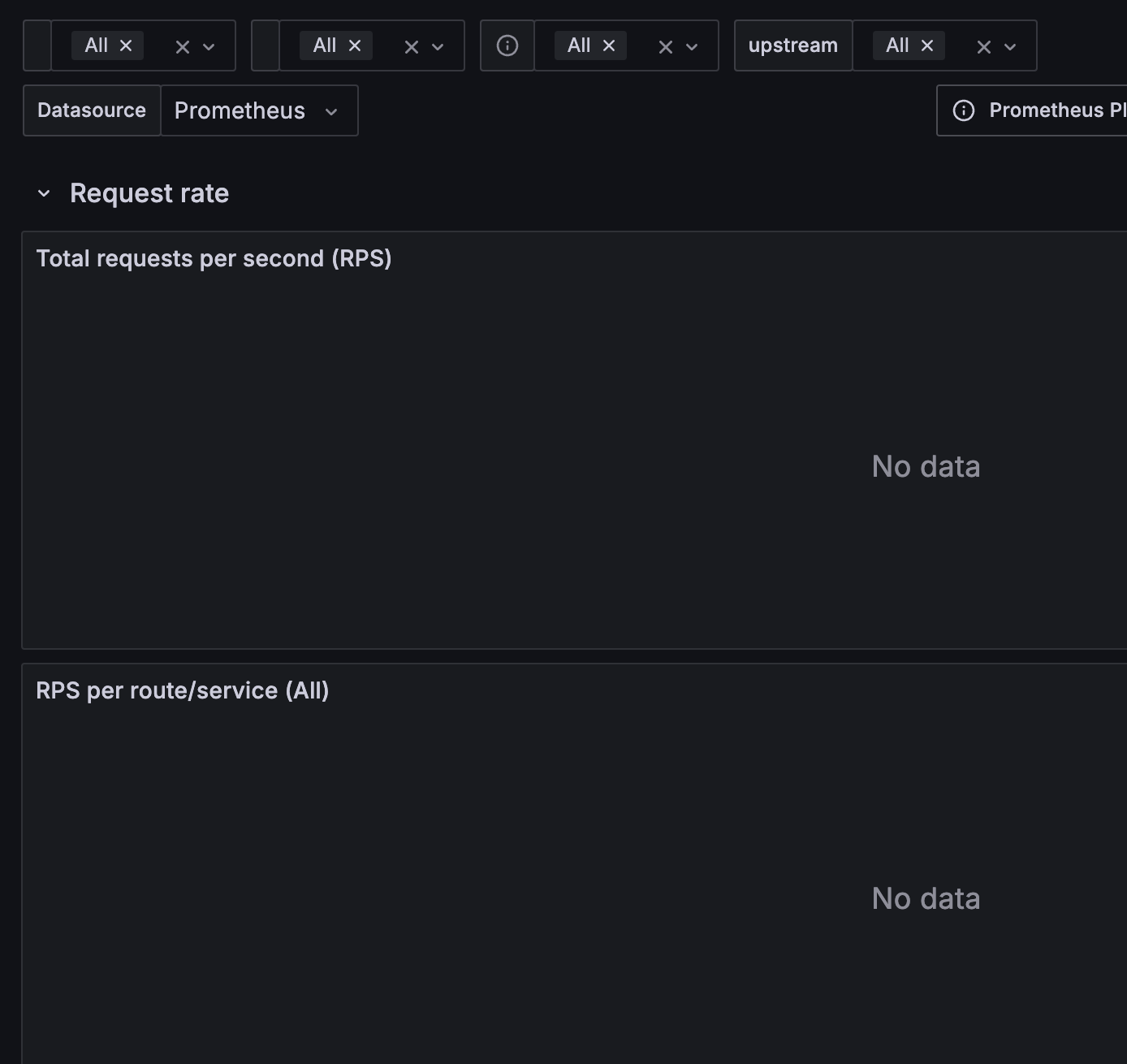Viewport: 1127px width, 1064px height.
Task: Remove the All chip in the leftmost filter
Action: tap(126, 46)
